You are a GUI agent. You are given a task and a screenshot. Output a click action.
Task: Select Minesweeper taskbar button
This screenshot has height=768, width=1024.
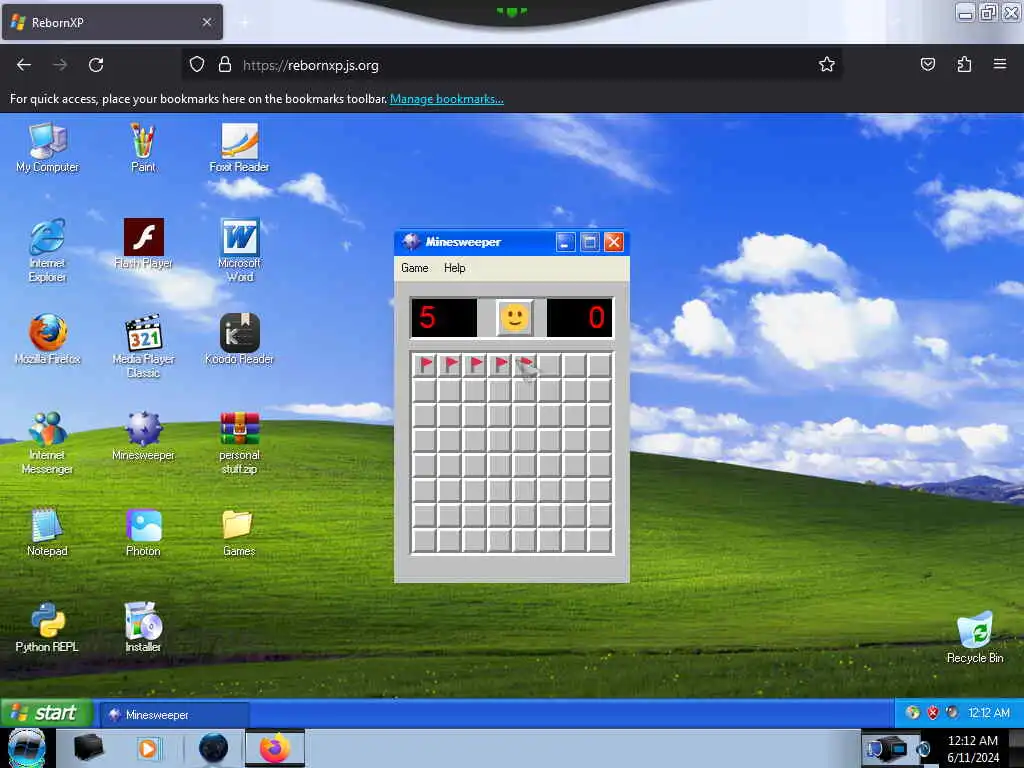coord(174,714)
